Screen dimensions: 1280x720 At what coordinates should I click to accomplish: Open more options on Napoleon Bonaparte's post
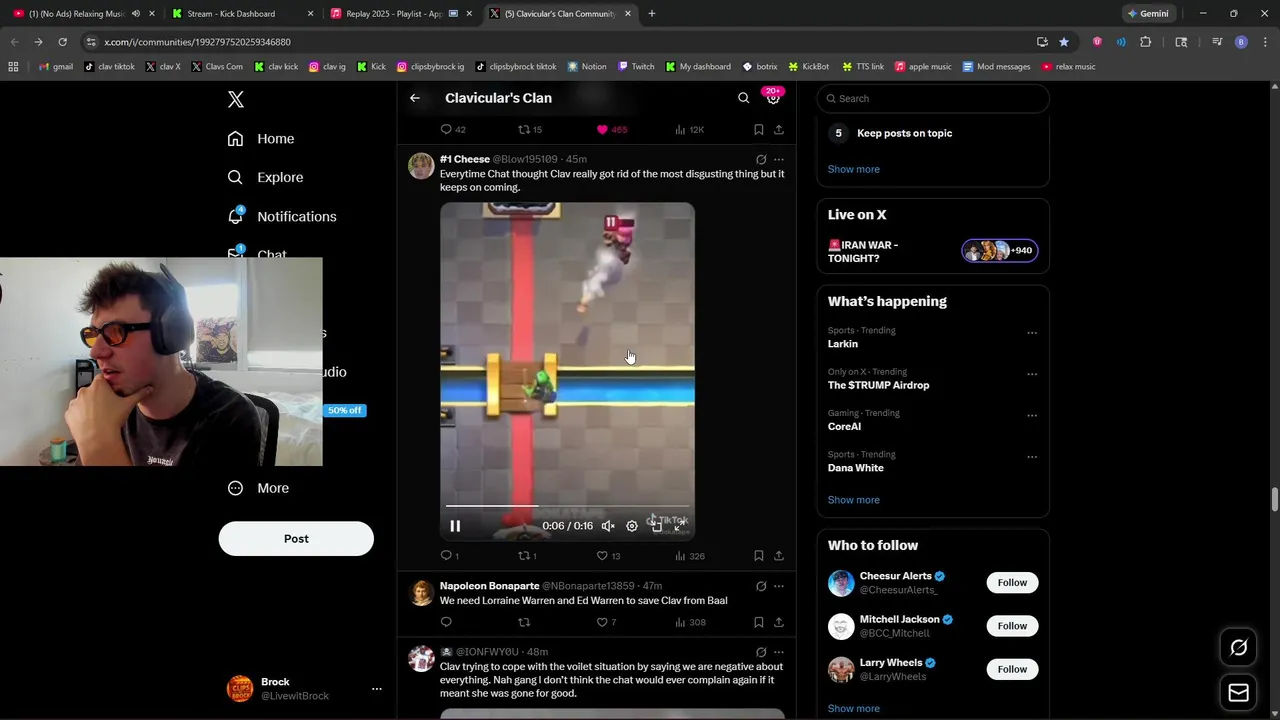click(779, 586)
